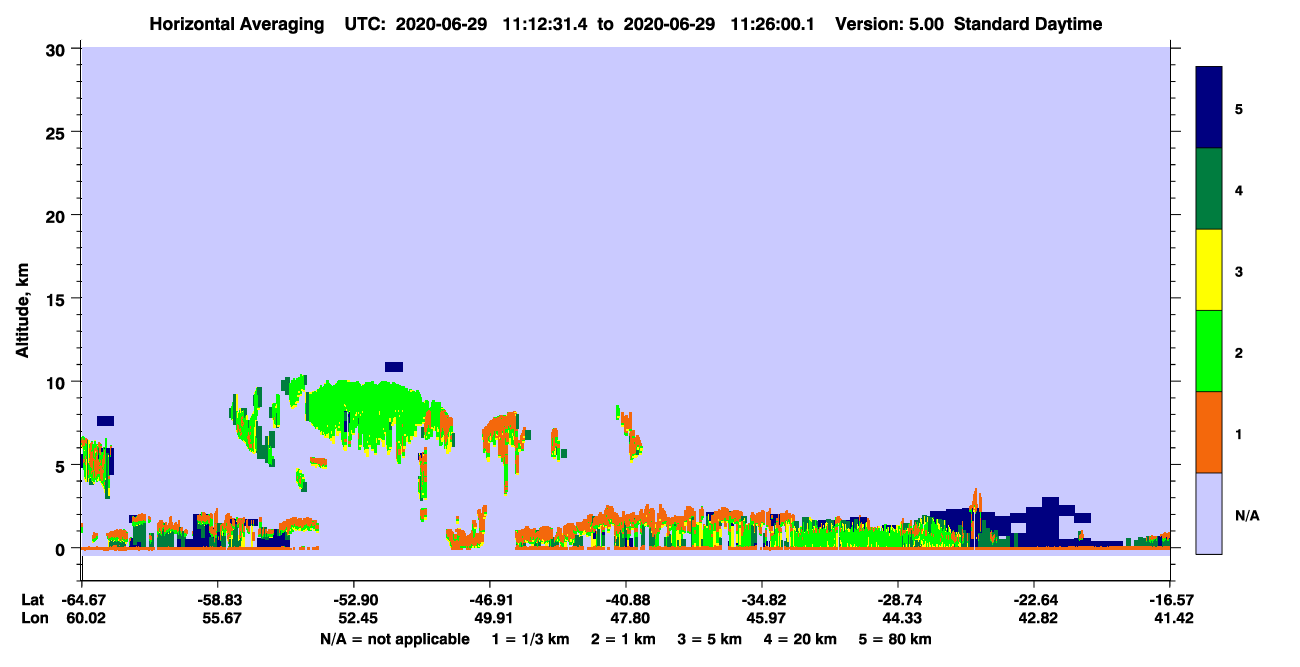Click the '5 = 80 km' legend note
This screenshot has width=1300, height=667.
coord(895,639)
